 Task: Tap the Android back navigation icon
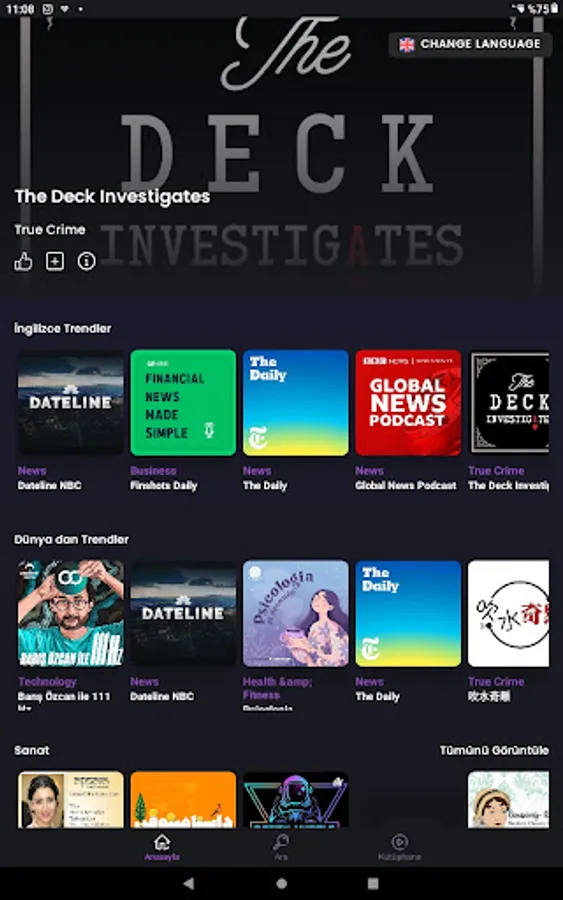tap(188, 883)
